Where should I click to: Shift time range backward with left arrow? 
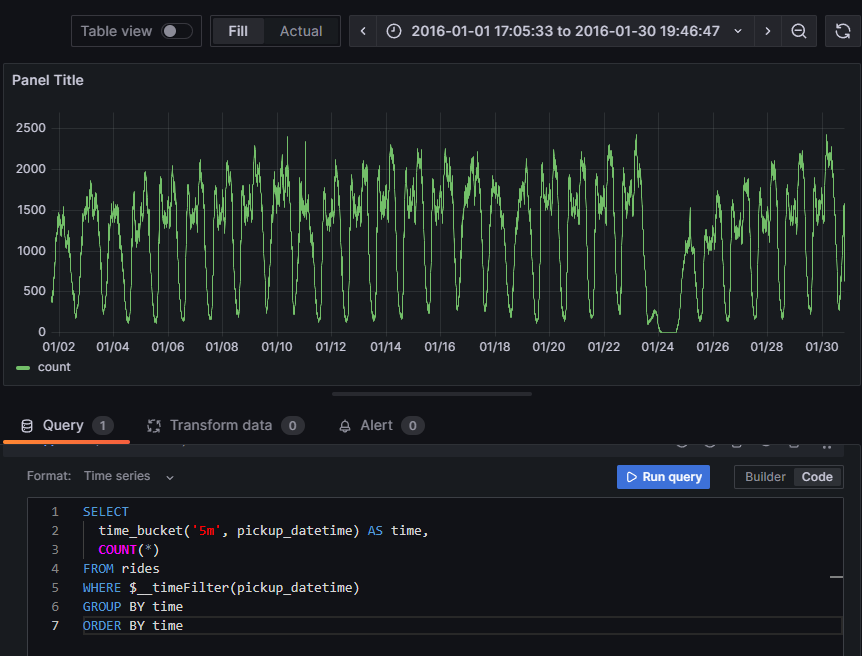pos(363,31)
